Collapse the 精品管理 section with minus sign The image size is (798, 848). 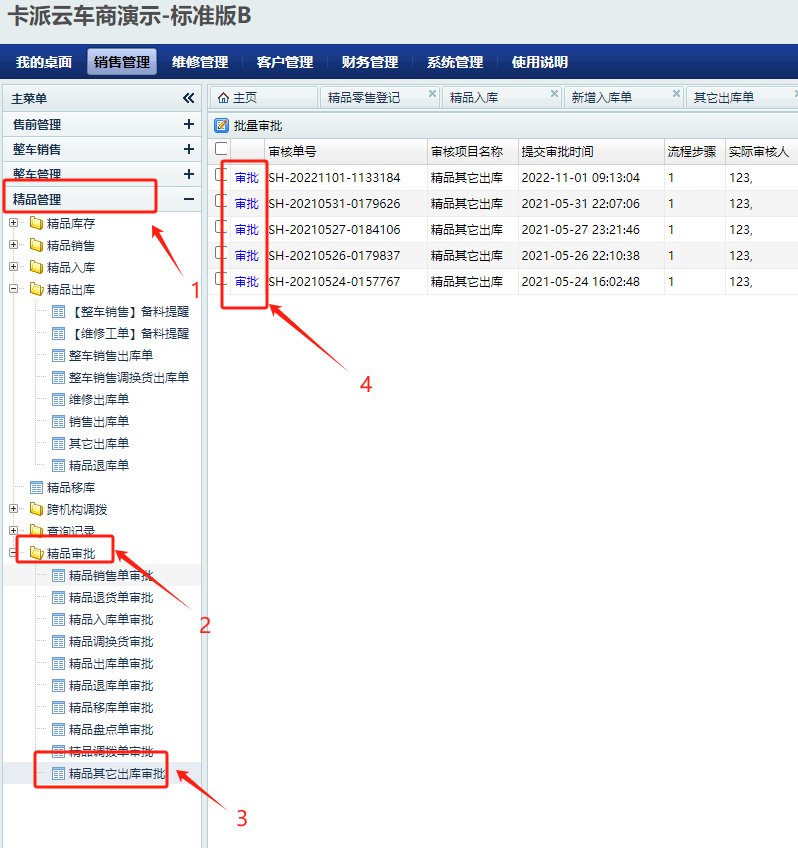[188, 200]
